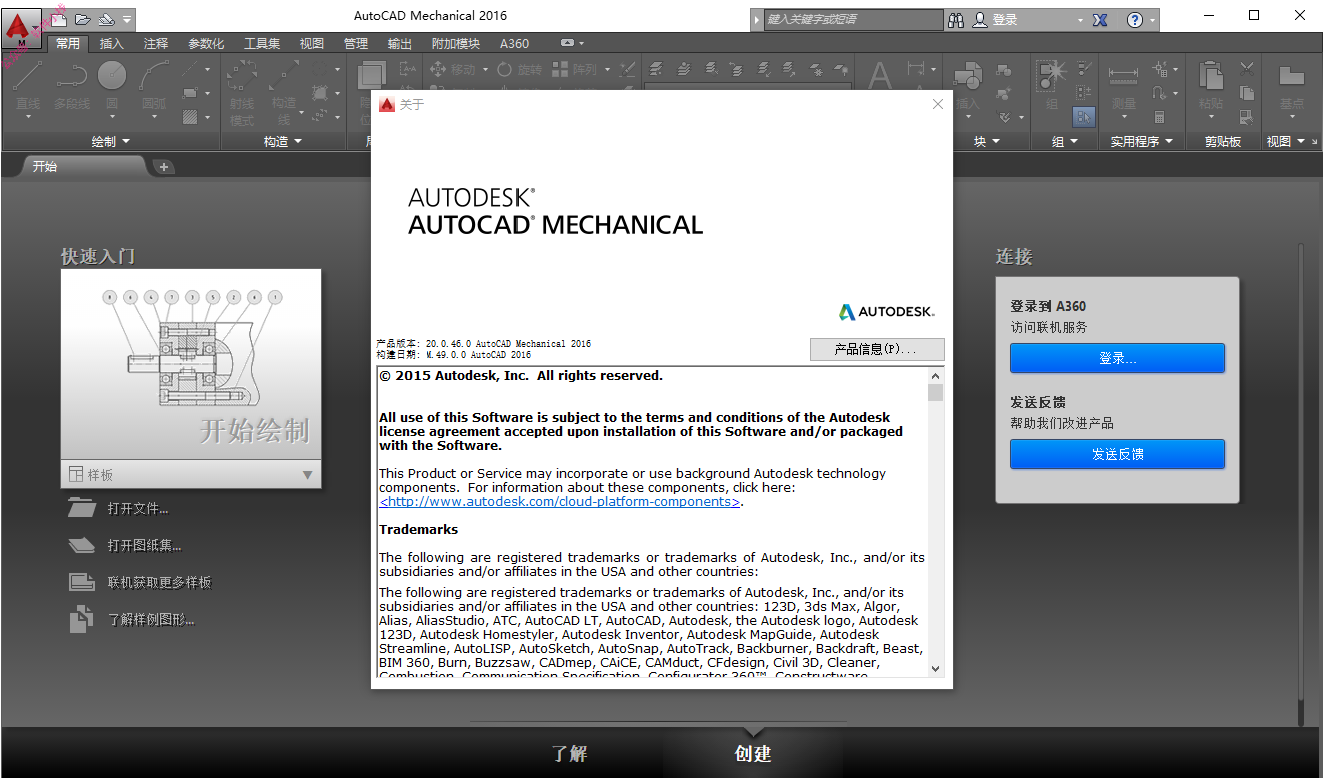Switch to the 附加模块 ribbon tab

pos(456,44)
